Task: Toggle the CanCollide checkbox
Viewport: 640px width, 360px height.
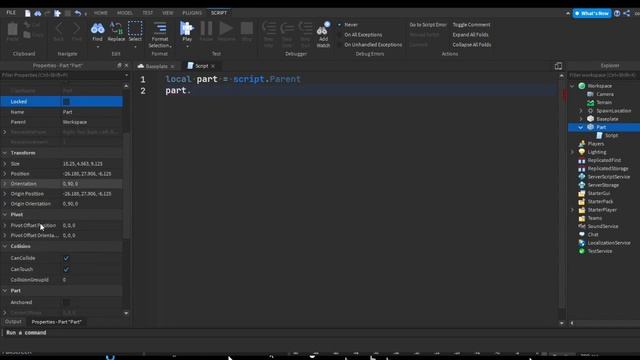Action: [66, 258]
